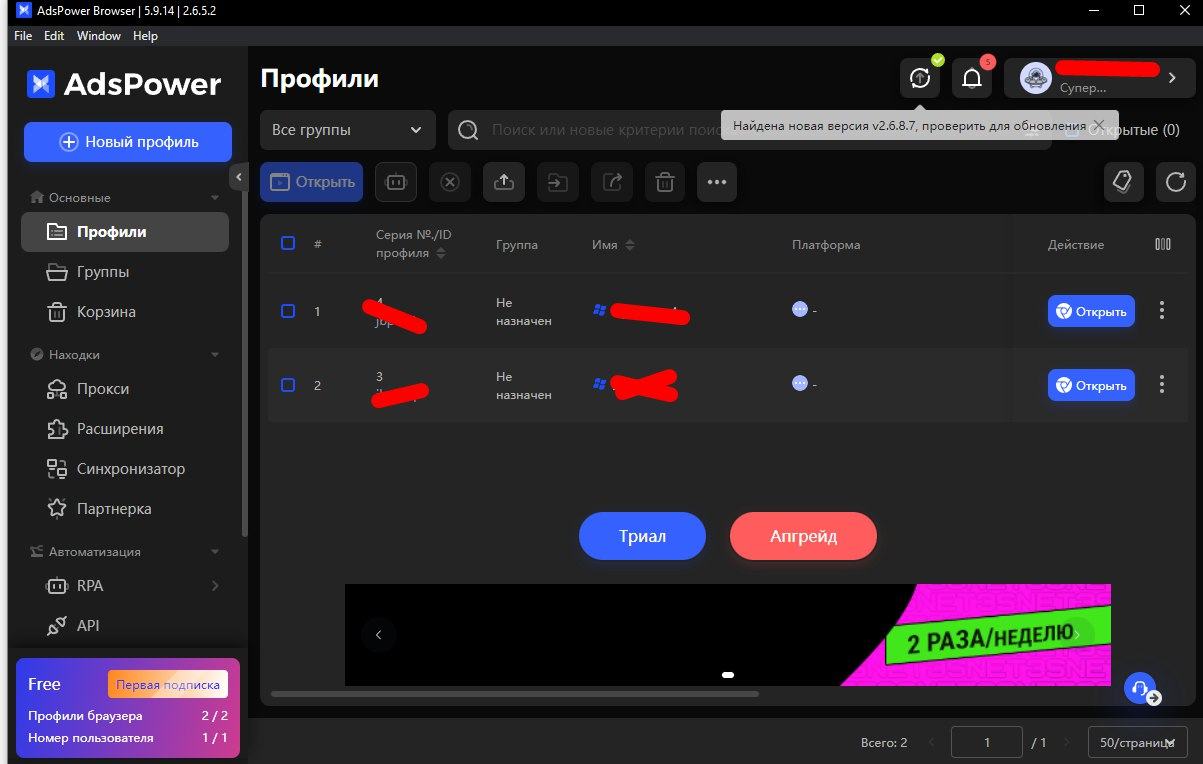Click the tags icon
Image resolution: width=1203 pixels, height=764 pixels.
coord(1122,182)
